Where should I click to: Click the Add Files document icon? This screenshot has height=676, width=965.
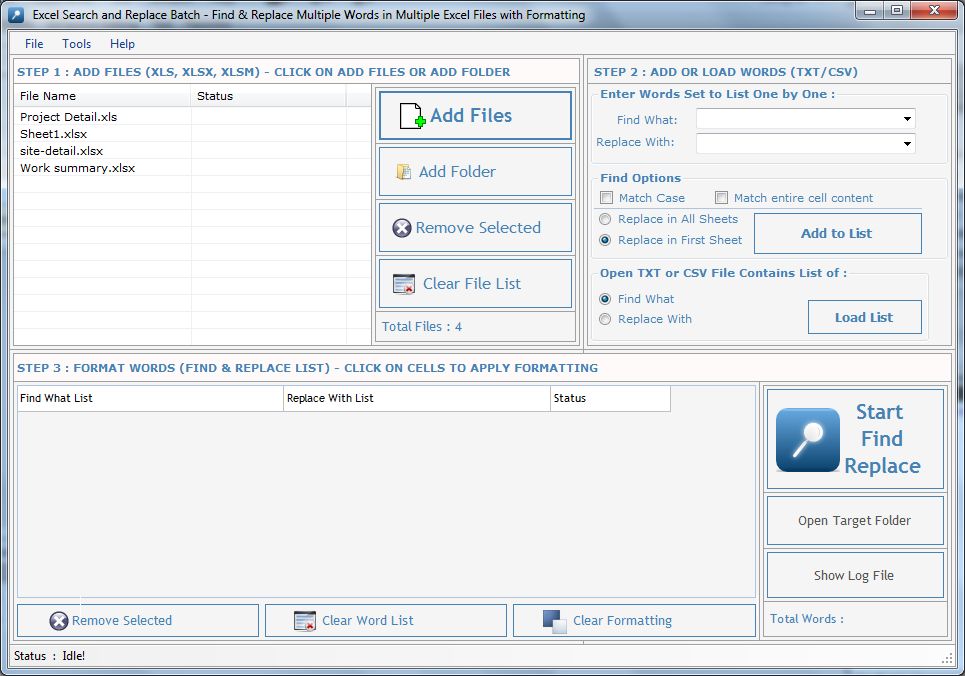coord(412,116)
